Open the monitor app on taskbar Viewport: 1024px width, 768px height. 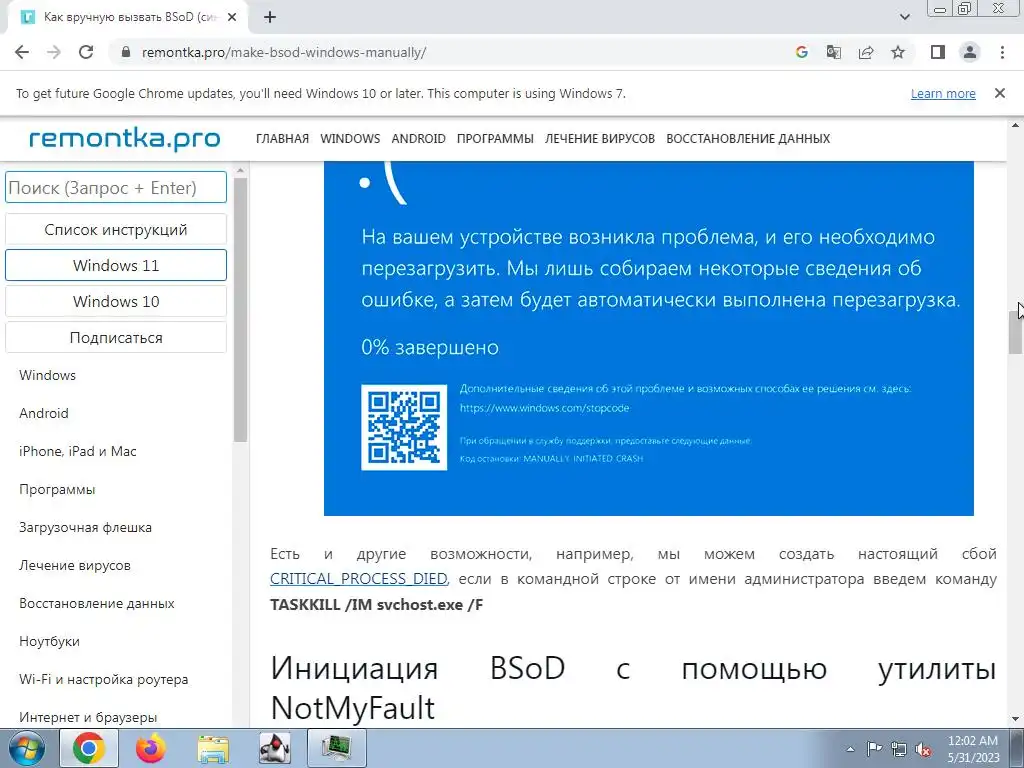point(336,748)
